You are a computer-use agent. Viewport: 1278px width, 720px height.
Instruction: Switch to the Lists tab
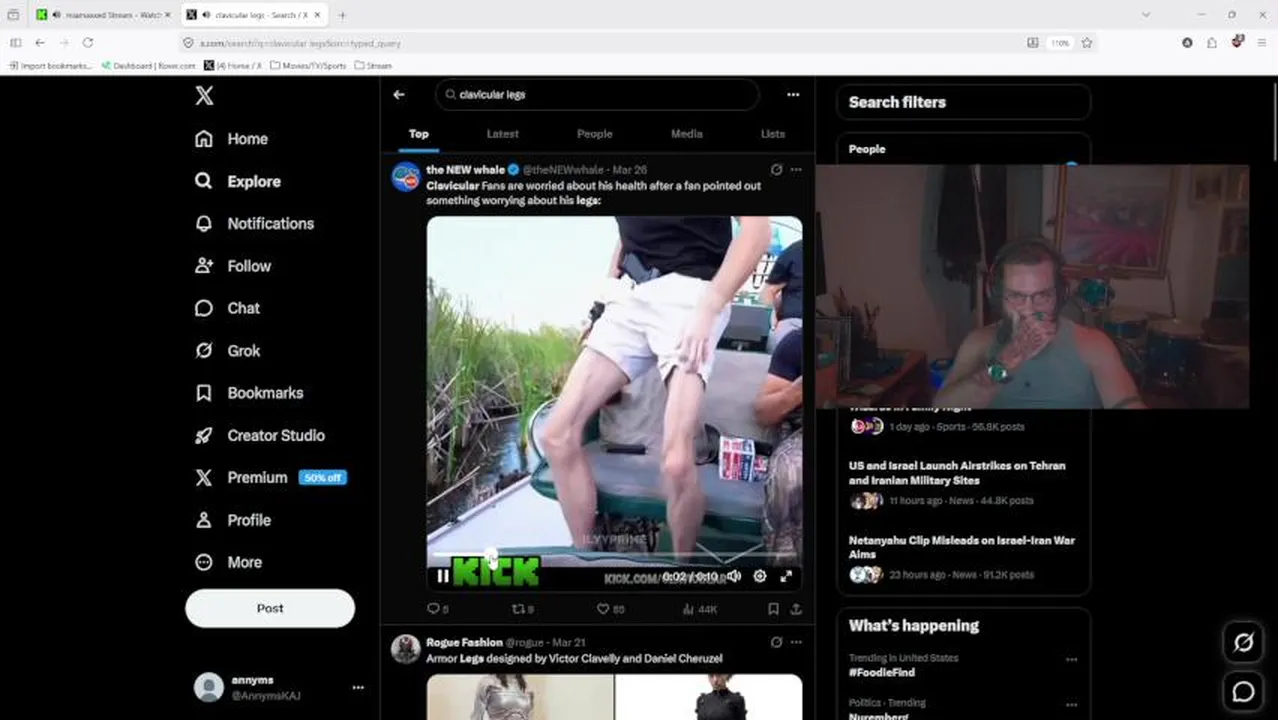pos(773,134)
